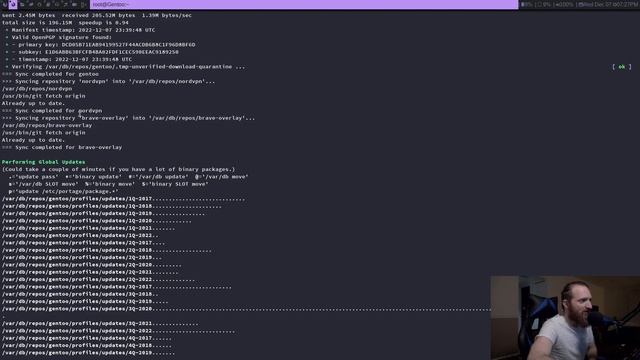Click the 'sent 2.45M bytes' line
This screenshot has height=360, width=640.
click(97, 15)
